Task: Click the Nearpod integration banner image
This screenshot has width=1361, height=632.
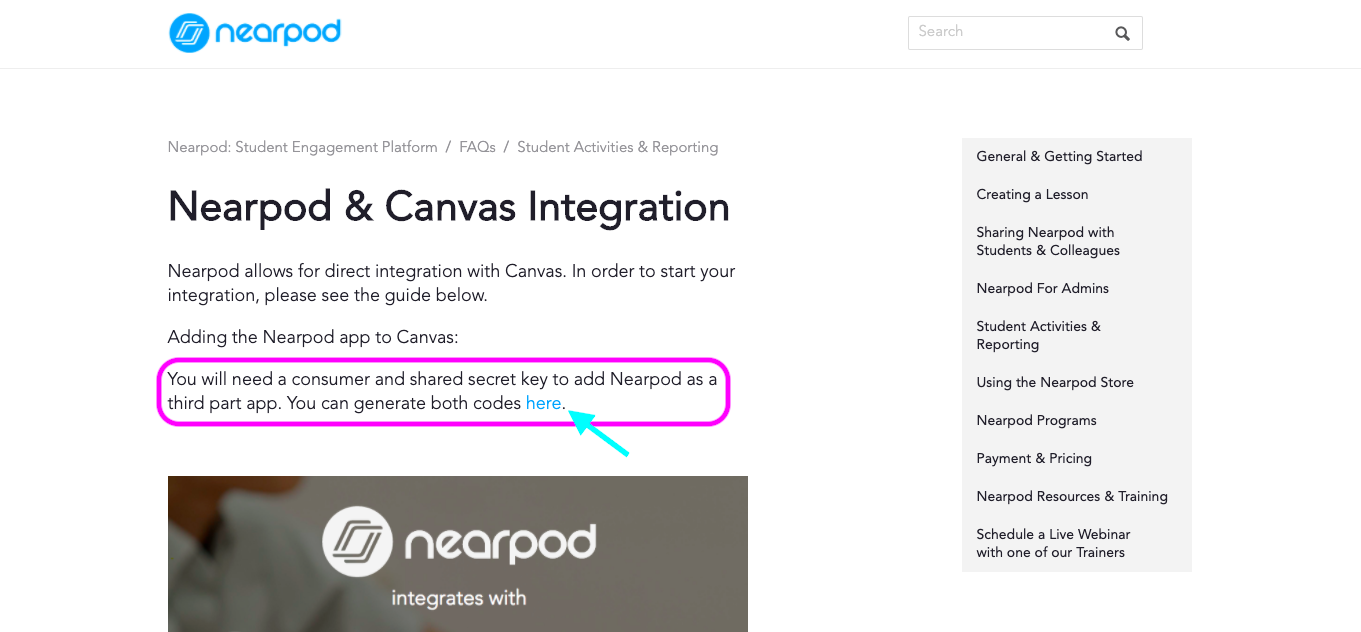Action: (x=457, y=554)
